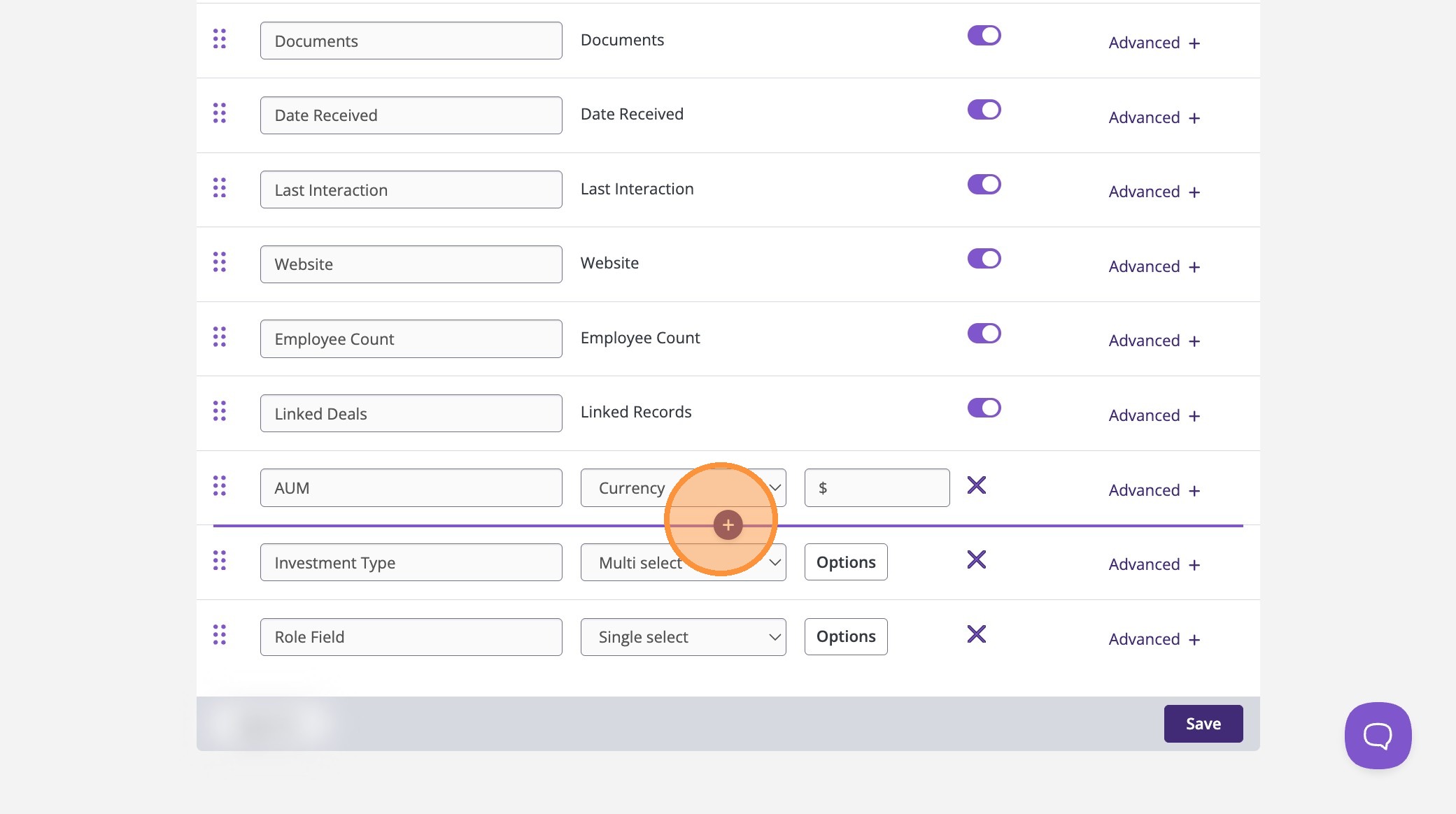Open the Multi select type dropdown
This screenshot has height=814, width=1456.
[683, 563]
